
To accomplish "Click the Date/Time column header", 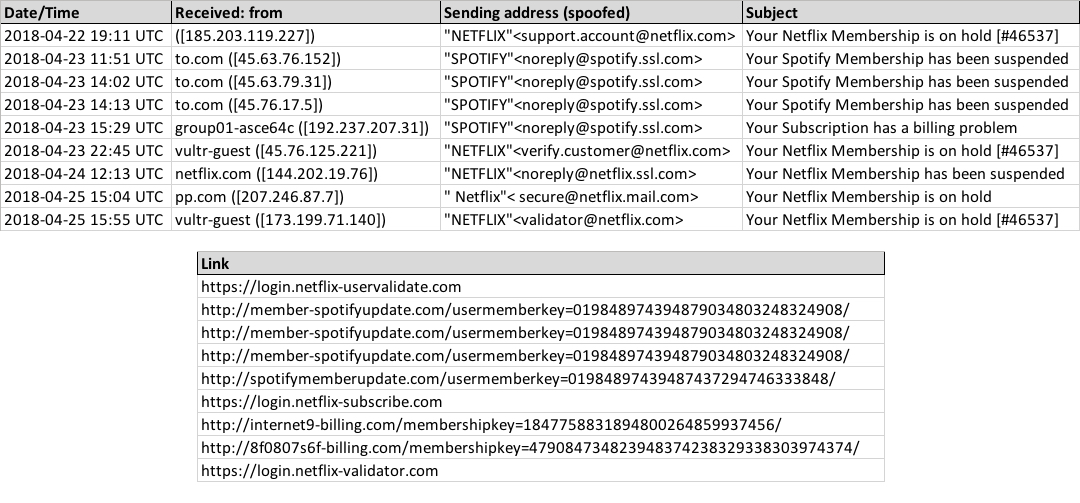I will [85, 12].
